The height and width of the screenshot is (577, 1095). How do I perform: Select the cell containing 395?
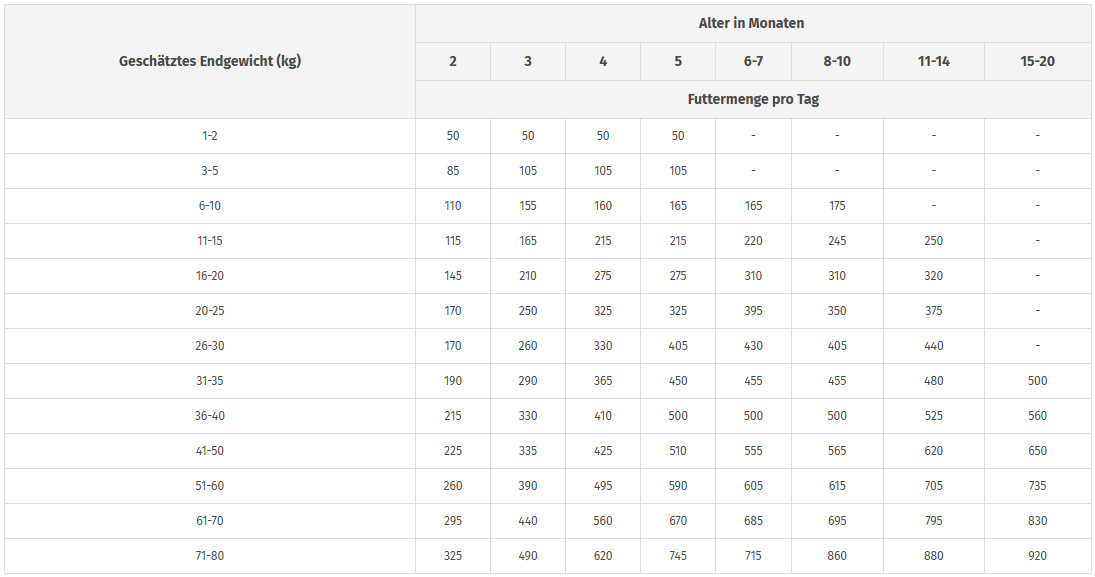tap(753, 311)
